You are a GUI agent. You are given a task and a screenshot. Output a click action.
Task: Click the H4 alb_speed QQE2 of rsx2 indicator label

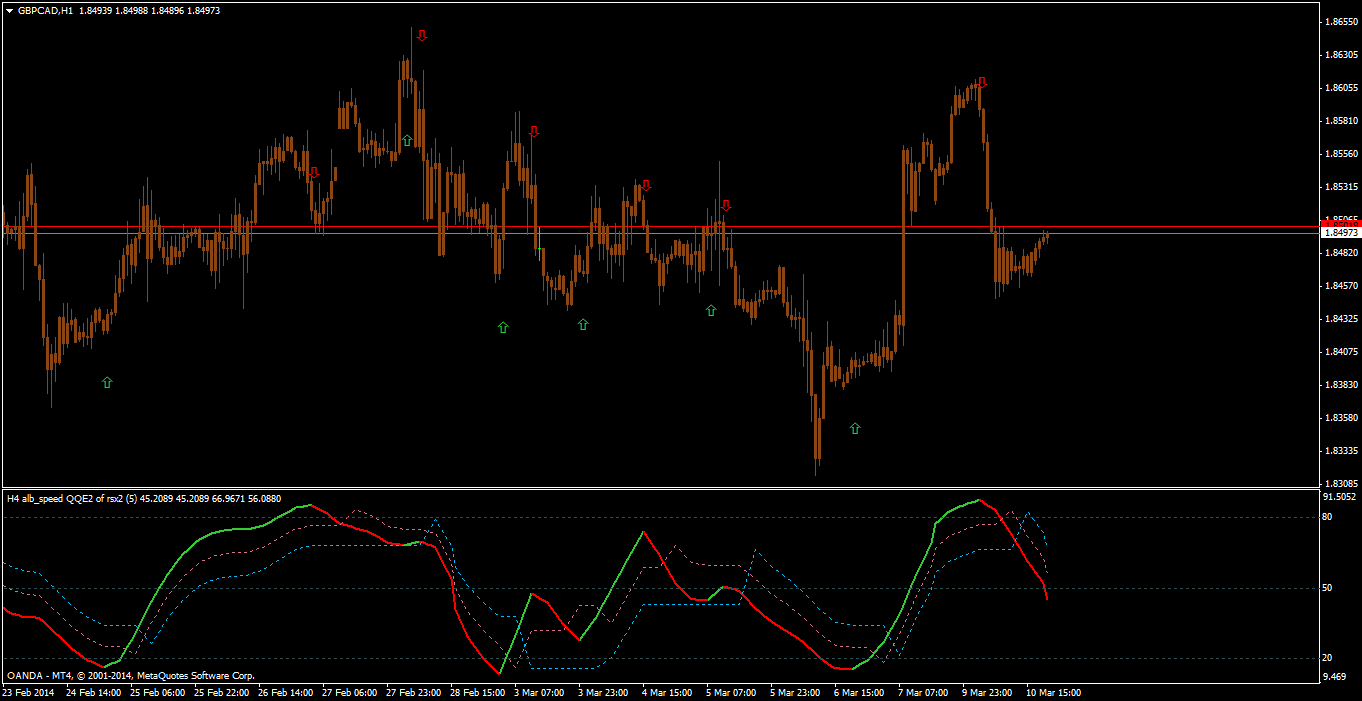coord(144,498)
